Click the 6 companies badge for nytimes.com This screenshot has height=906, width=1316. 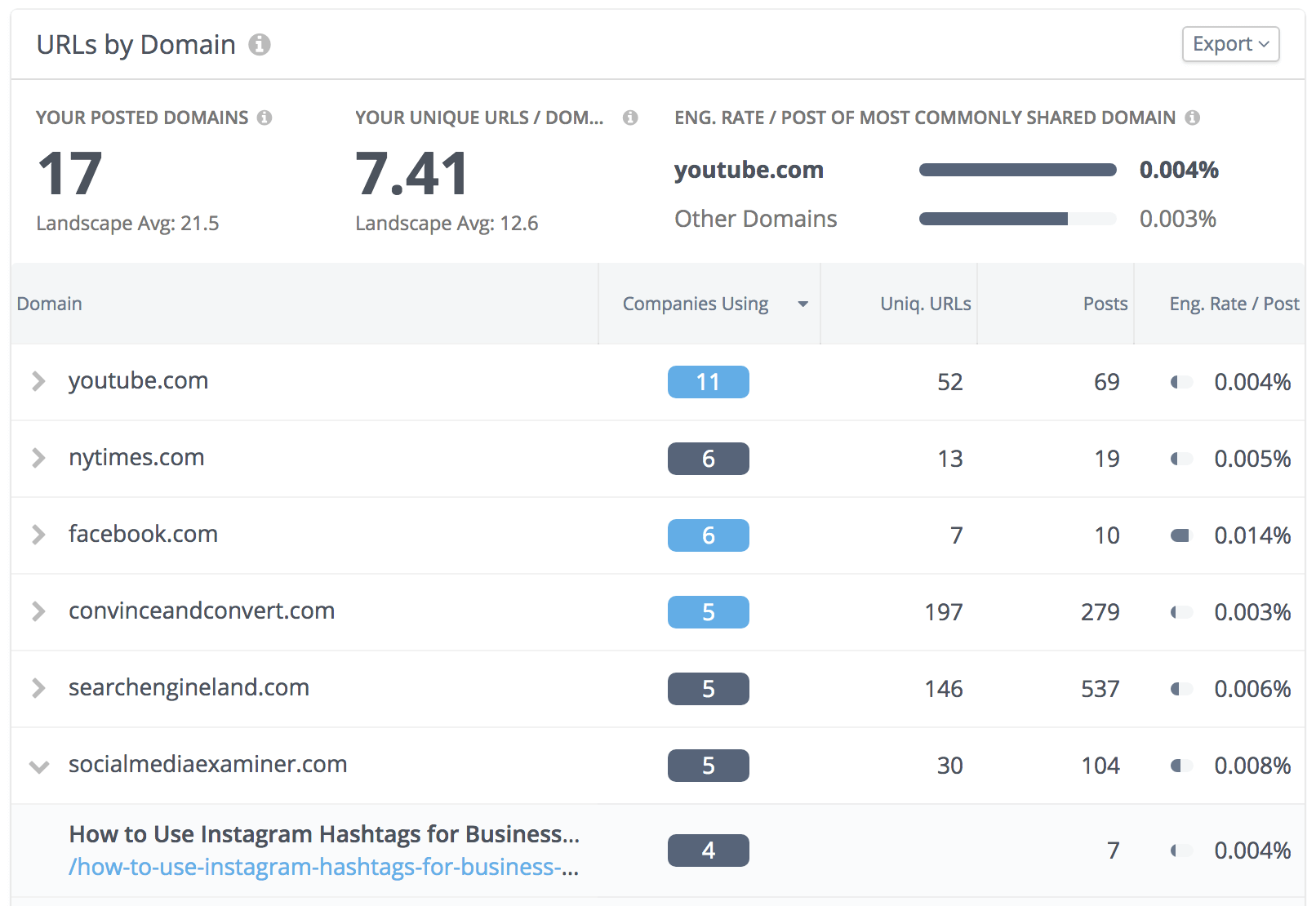point(709,459)
